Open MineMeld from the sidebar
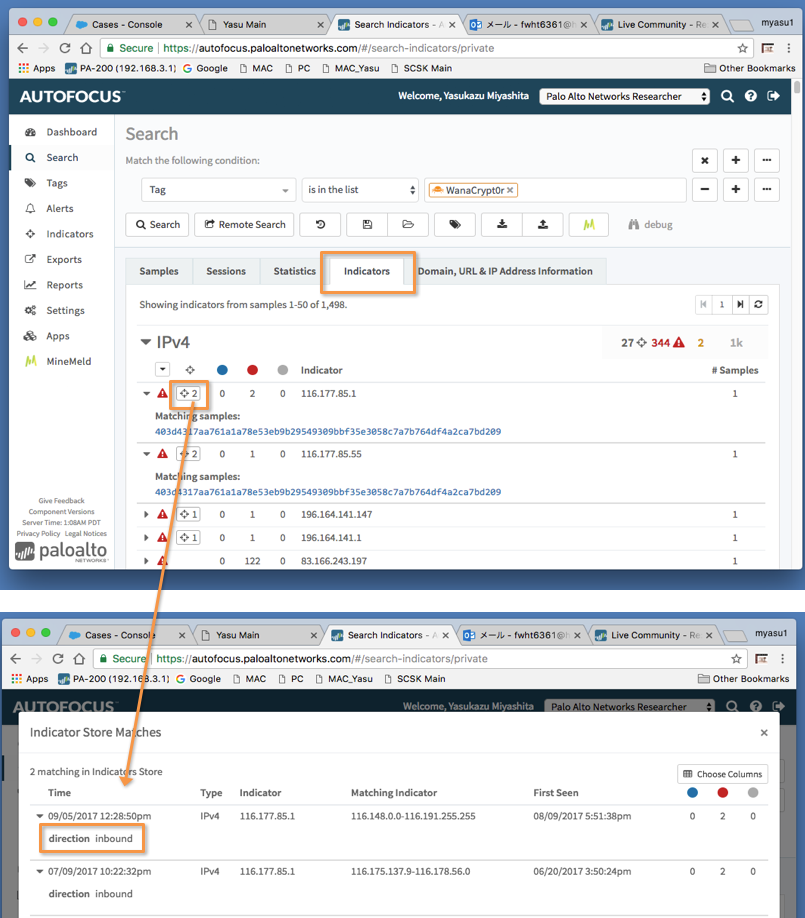 click(x=58, y=361)
